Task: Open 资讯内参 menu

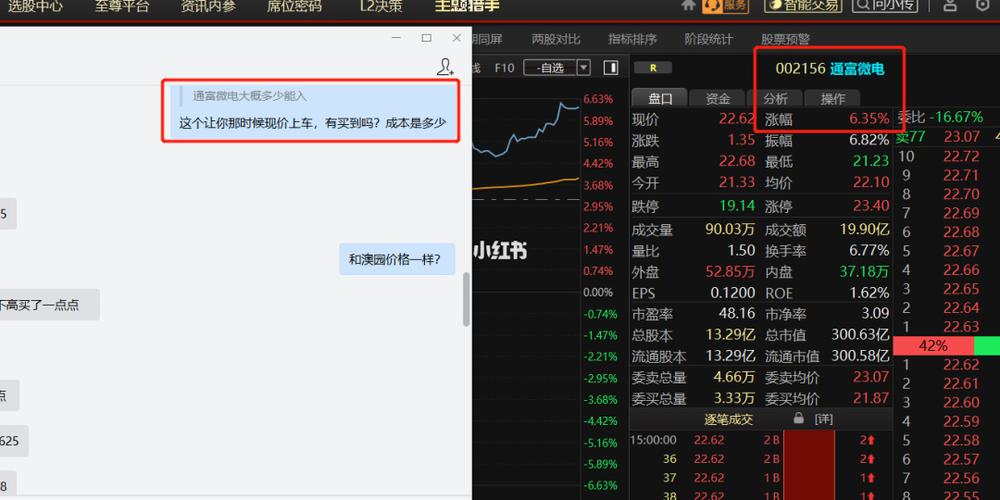Action: click(208, 6)
